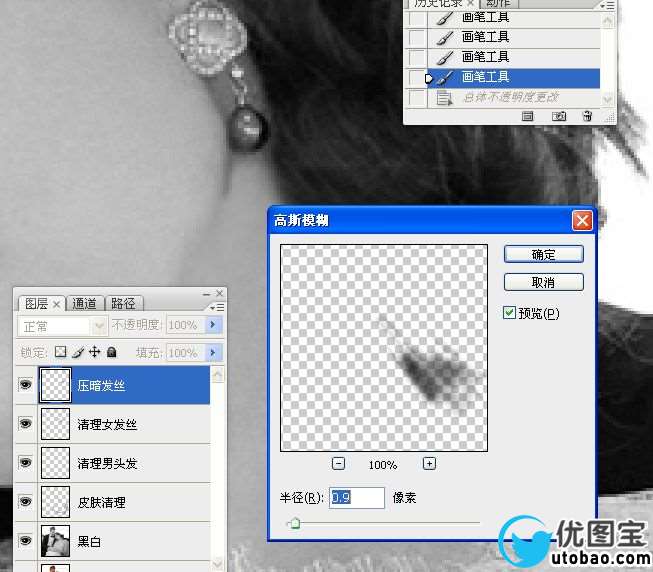653x572 pixels.
Task: Close the layers panel with X
Action: pyautogui.click(x=220, y=293)
